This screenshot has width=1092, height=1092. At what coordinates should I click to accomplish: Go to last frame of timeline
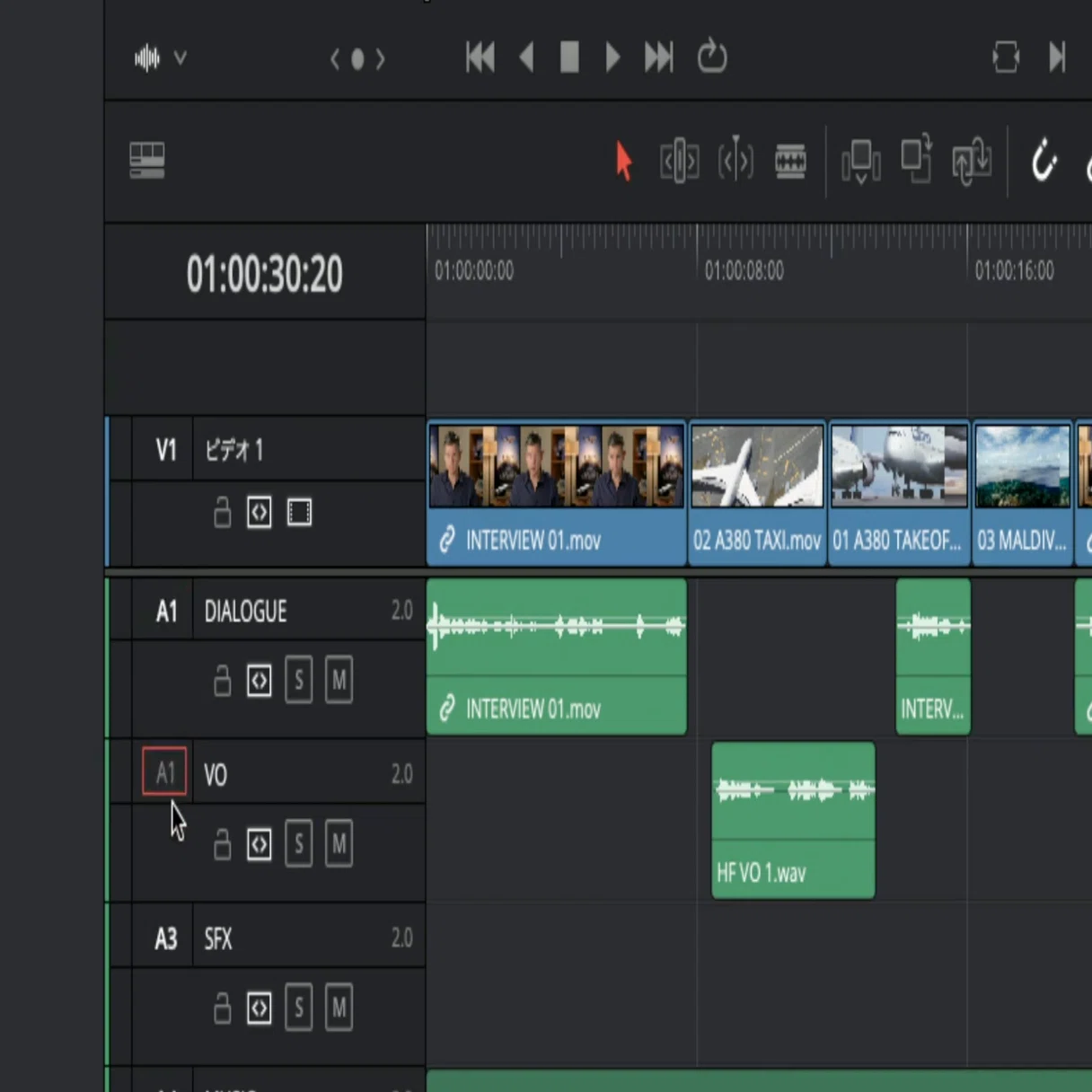coord(658,57)
